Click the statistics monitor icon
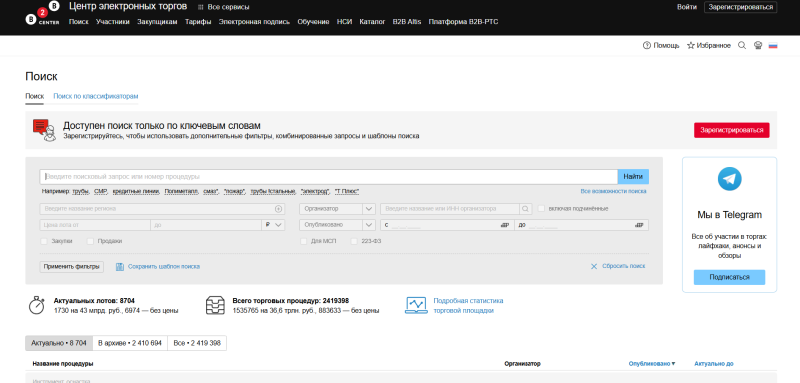This screenshot has height=383, width=800. point(416,305)
